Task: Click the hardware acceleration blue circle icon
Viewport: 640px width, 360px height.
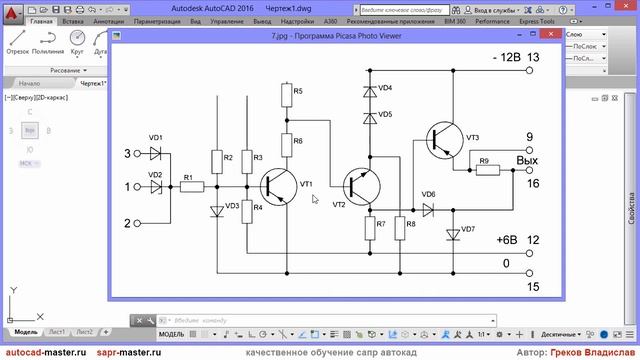Action: 604,334
